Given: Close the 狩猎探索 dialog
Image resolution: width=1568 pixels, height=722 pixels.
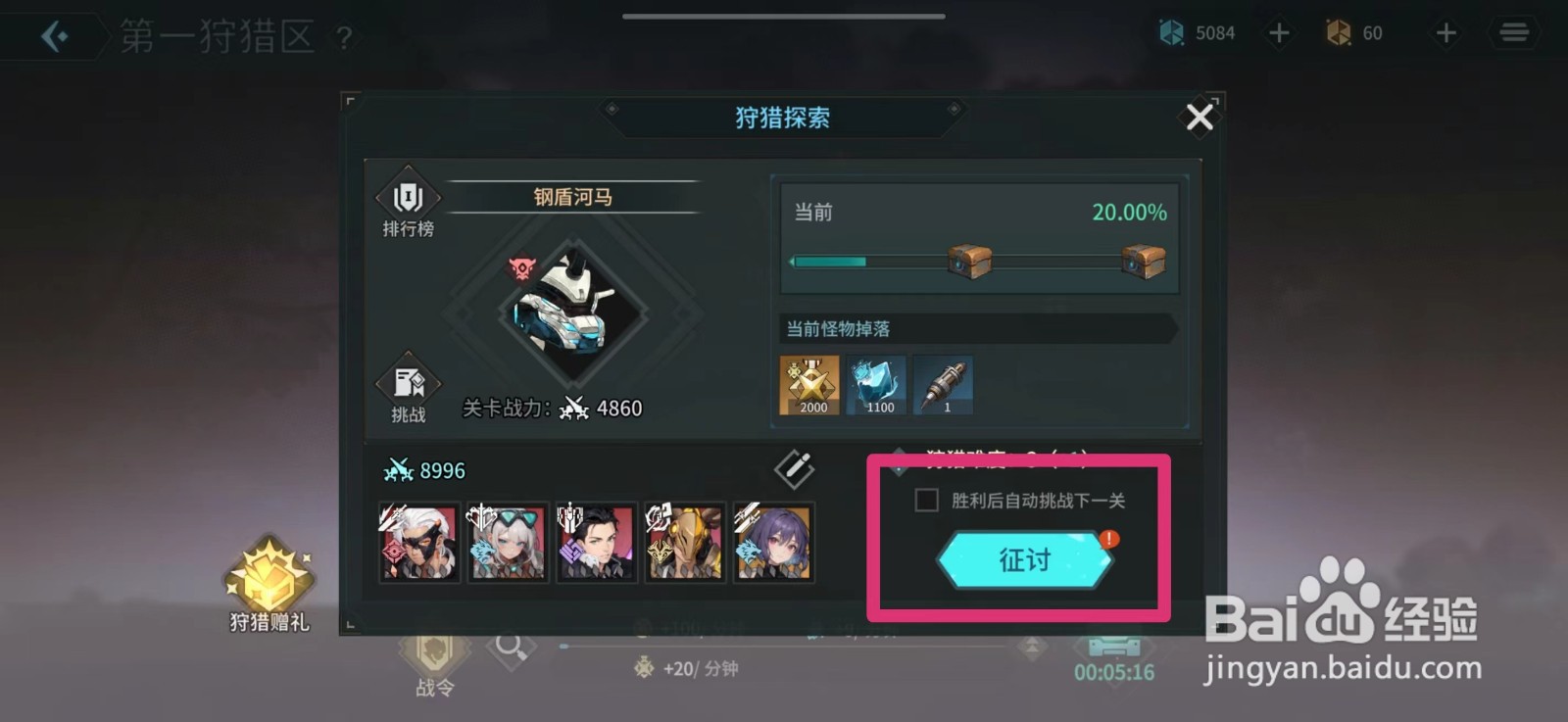Looking at the screenshot, I should click(x=1200, y=118).
